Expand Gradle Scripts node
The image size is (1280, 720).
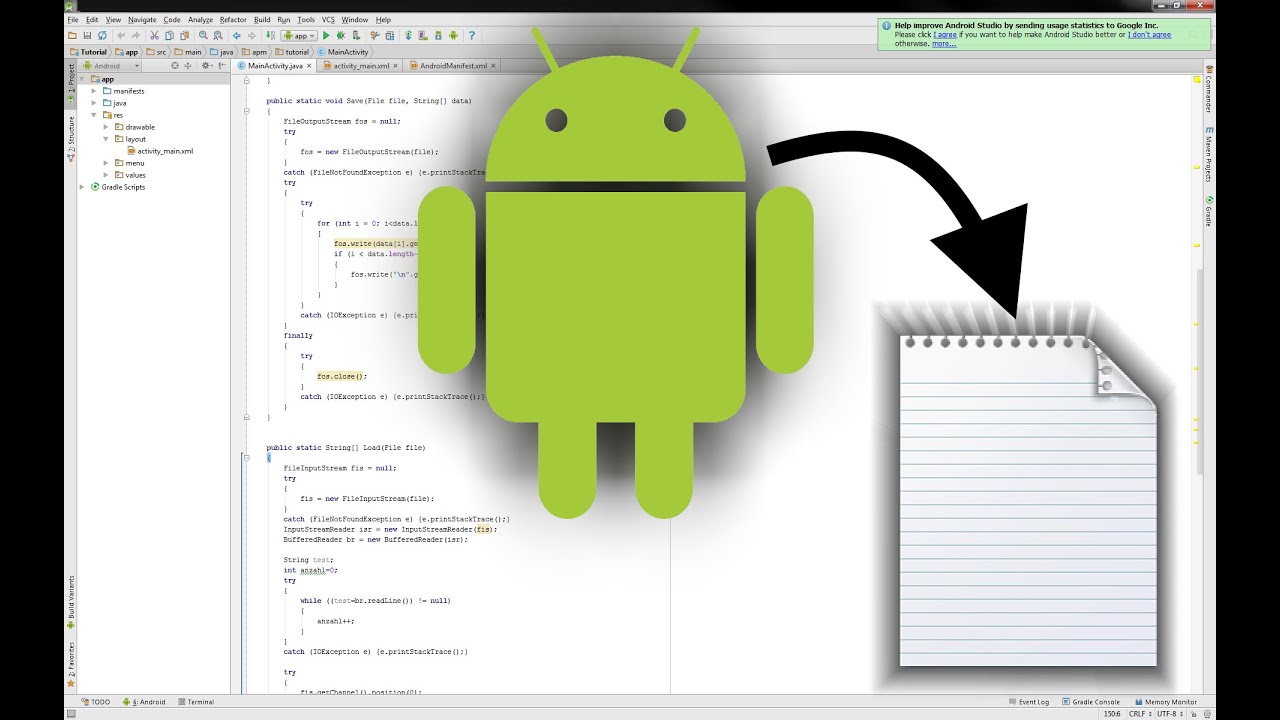click(x=82, y=187)
